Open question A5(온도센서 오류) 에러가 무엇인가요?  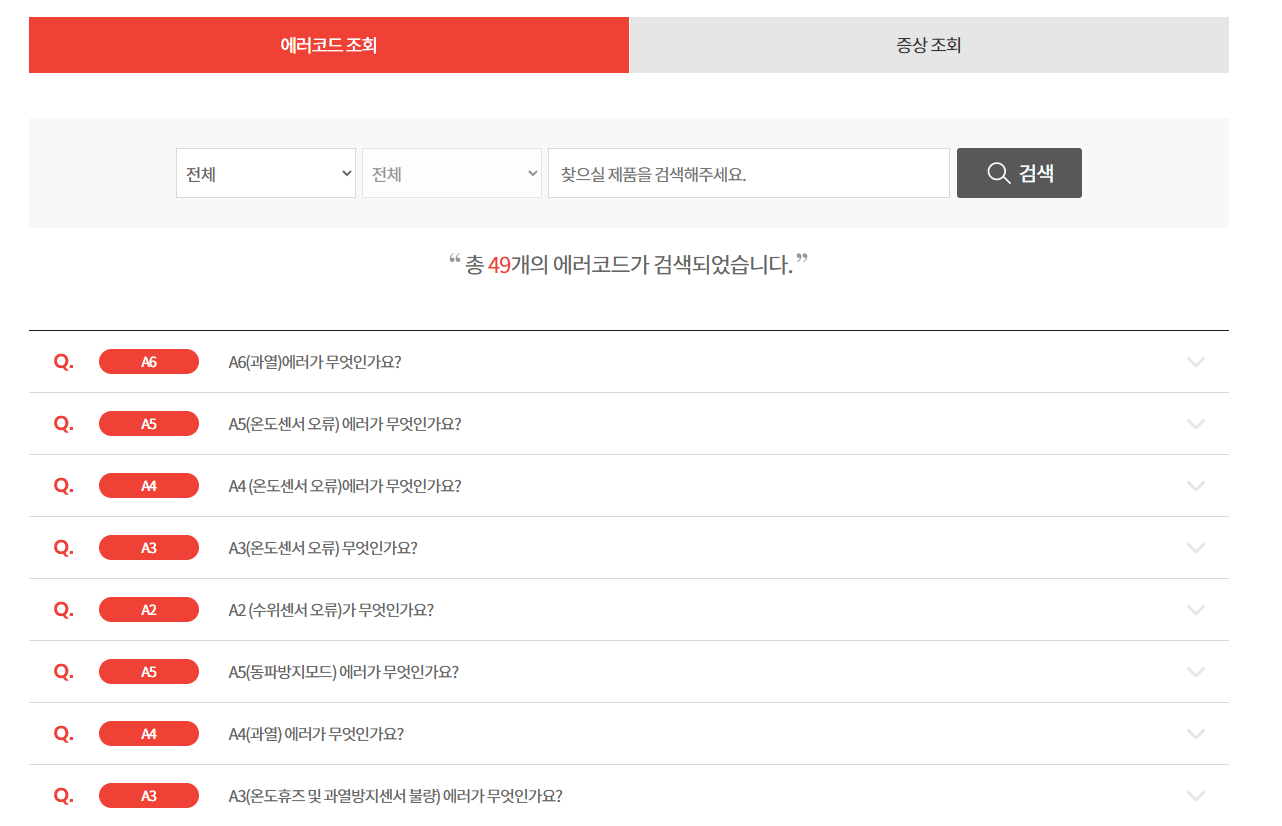[x=345, y=424]
